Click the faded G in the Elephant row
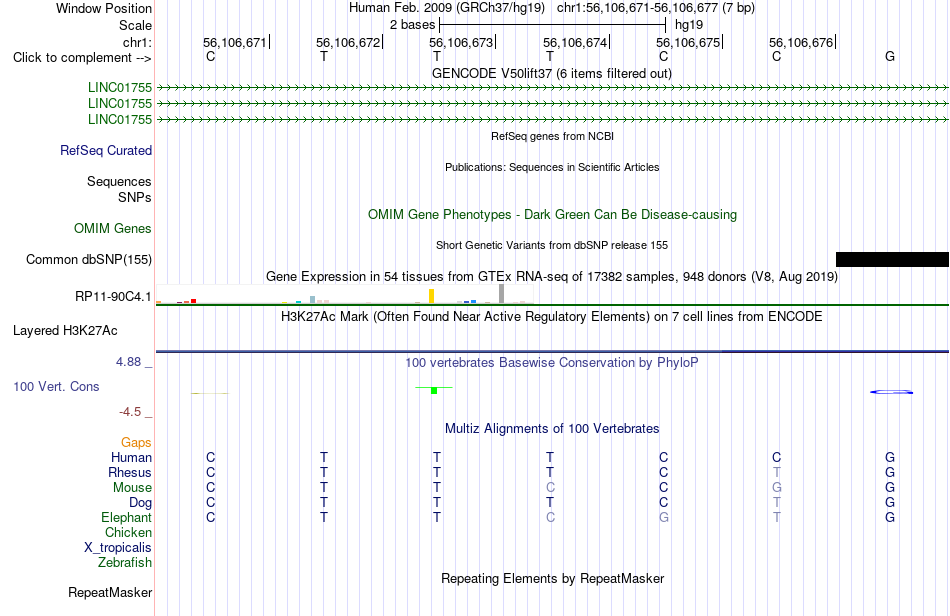The image size is (950, 616). [663, 517]
